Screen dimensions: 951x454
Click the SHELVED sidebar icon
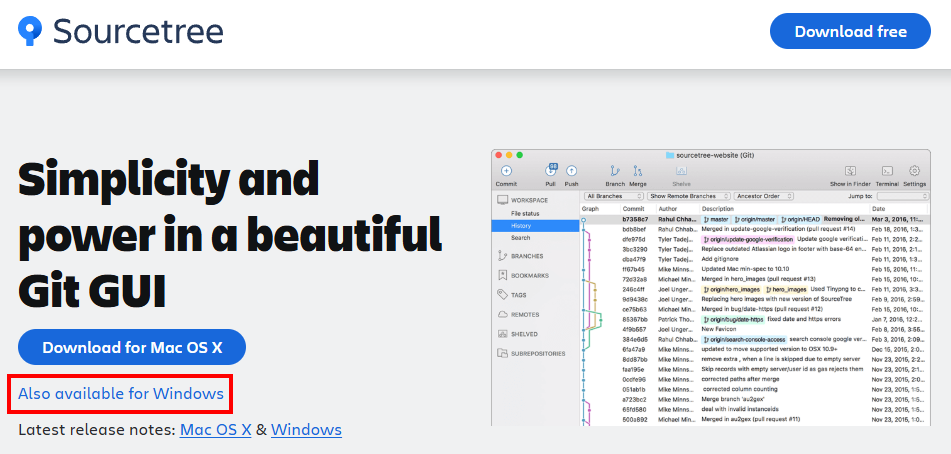502,334
